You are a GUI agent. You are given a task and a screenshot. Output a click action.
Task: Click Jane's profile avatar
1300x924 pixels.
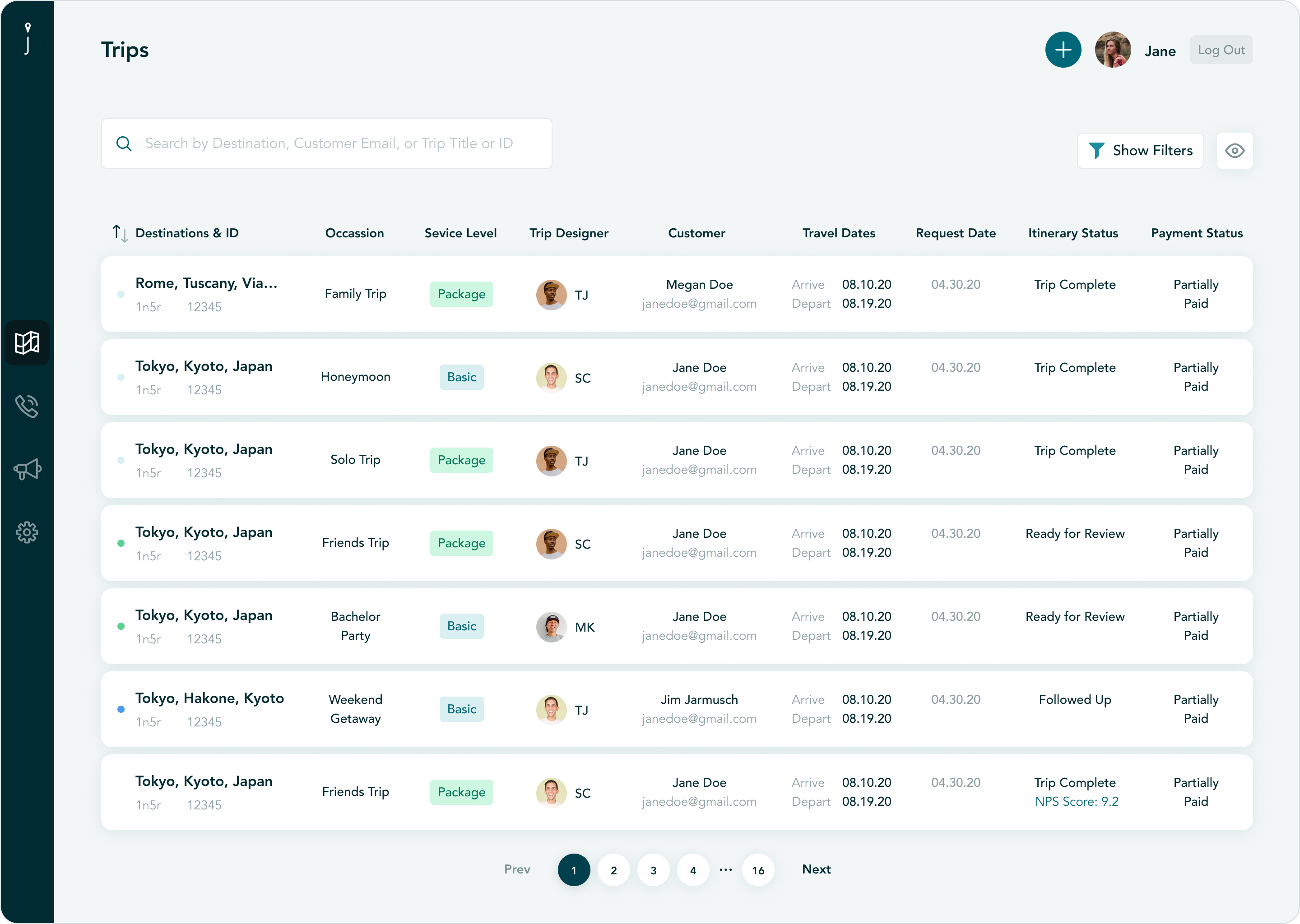[1112, 50]
